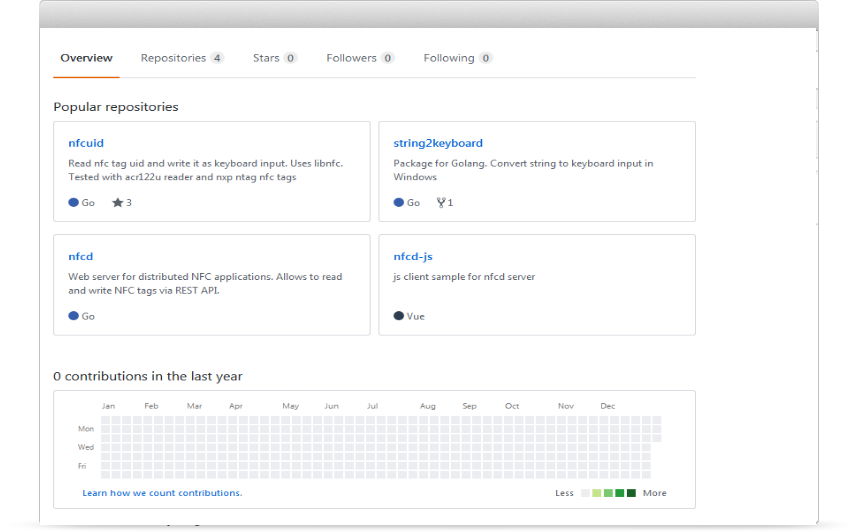Click the first January cell in Mon row

tap(106, 429)
